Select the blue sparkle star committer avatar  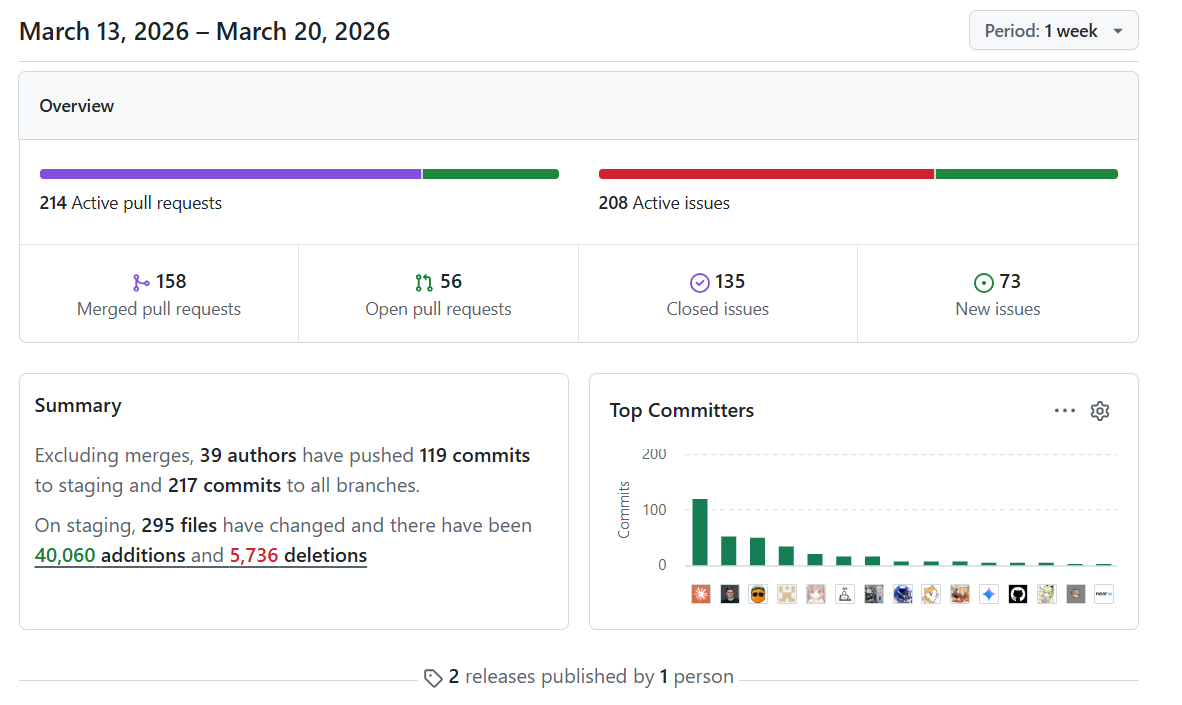(989, 594)
